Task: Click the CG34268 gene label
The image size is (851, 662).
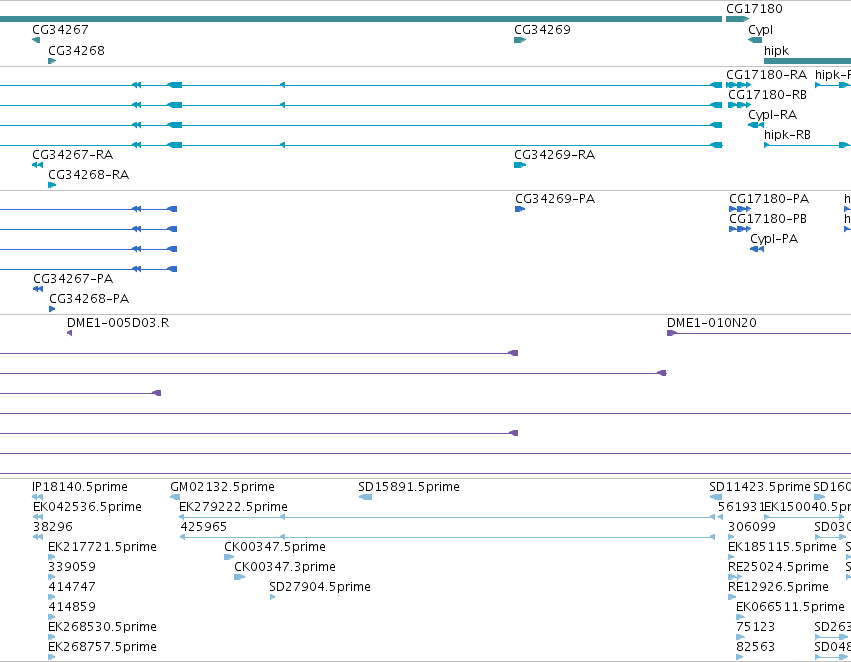Action: (x=76, y=50)
